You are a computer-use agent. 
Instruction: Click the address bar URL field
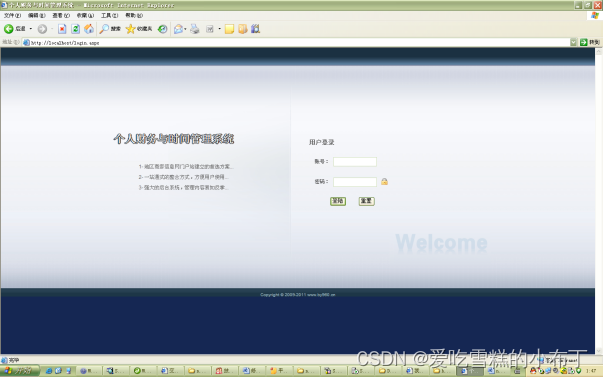[297, 43]
